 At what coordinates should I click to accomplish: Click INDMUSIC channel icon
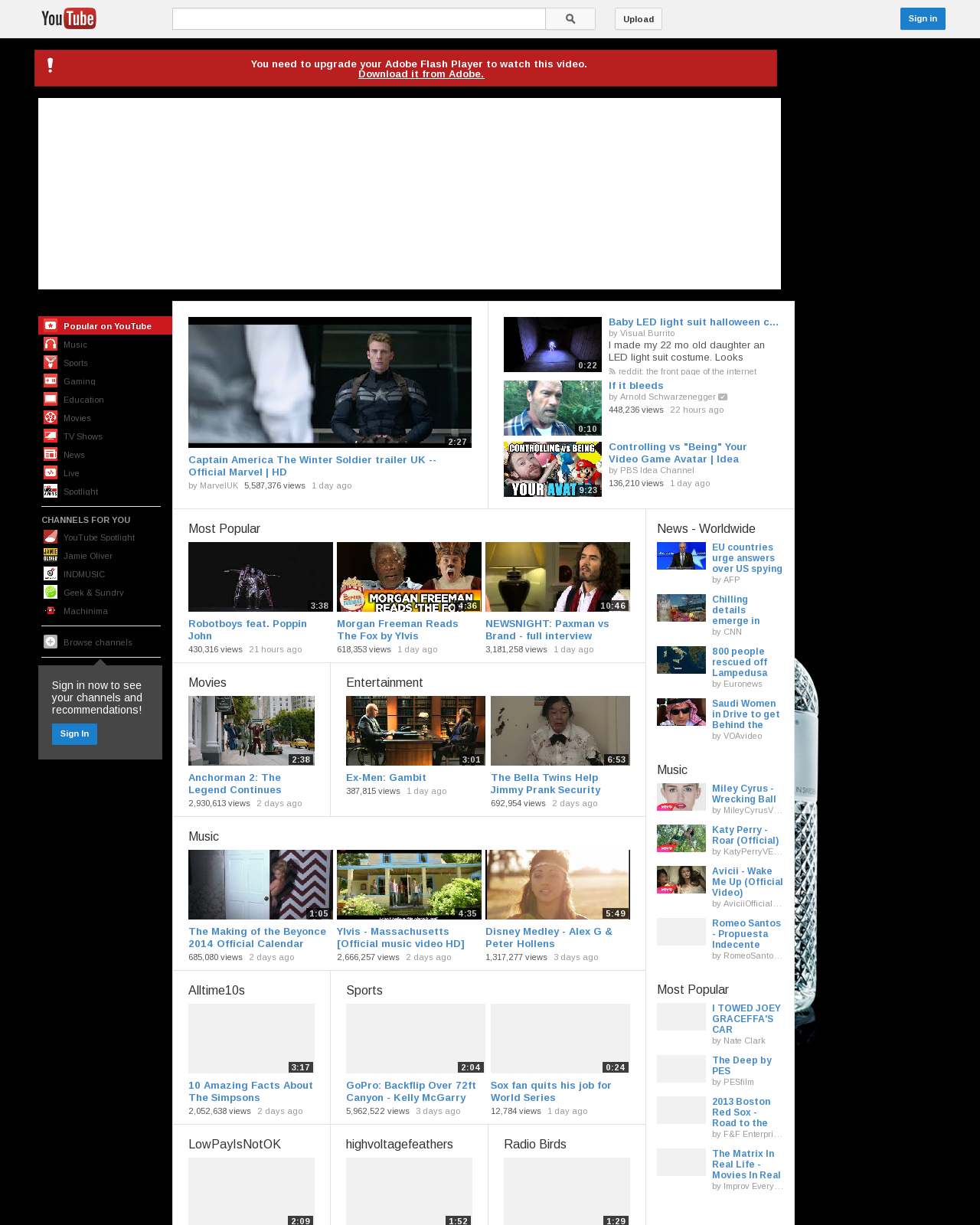[51, 573]
